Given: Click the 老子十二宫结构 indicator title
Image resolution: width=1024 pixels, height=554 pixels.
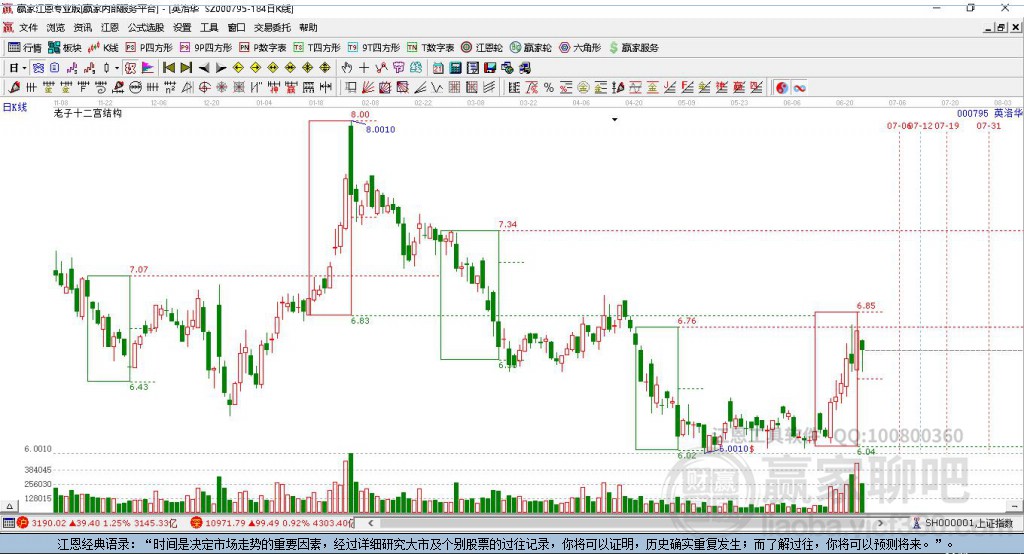Looking at the screenshot, I should click(88, 113).
